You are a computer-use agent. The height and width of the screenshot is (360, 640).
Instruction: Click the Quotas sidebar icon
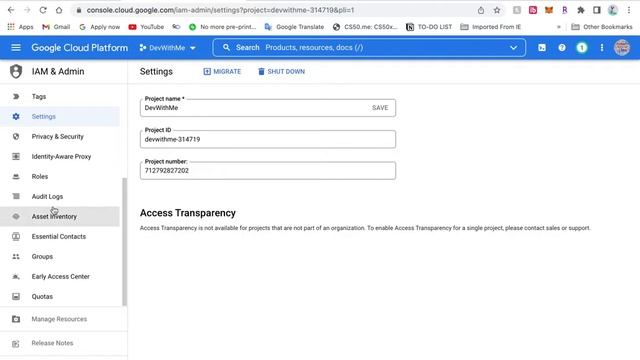point(16,296)
